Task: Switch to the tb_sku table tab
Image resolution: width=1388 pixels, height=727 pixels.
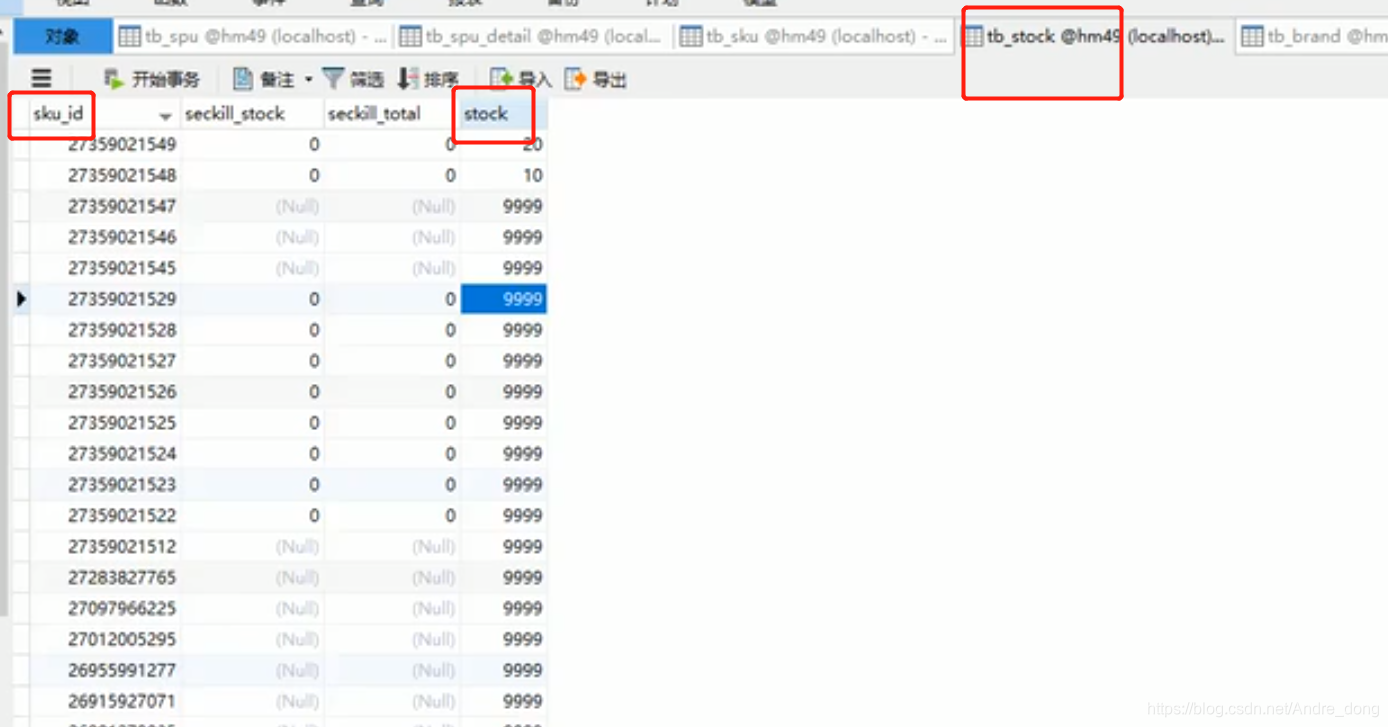Action: pyautogui.click(x=813, y=37)
